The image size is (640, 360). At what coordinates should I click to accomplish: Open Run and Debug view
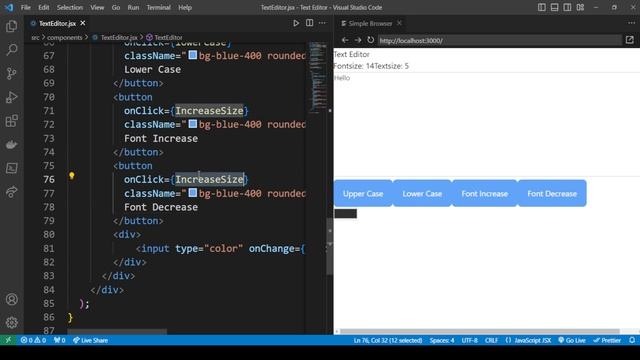(11, 97)
